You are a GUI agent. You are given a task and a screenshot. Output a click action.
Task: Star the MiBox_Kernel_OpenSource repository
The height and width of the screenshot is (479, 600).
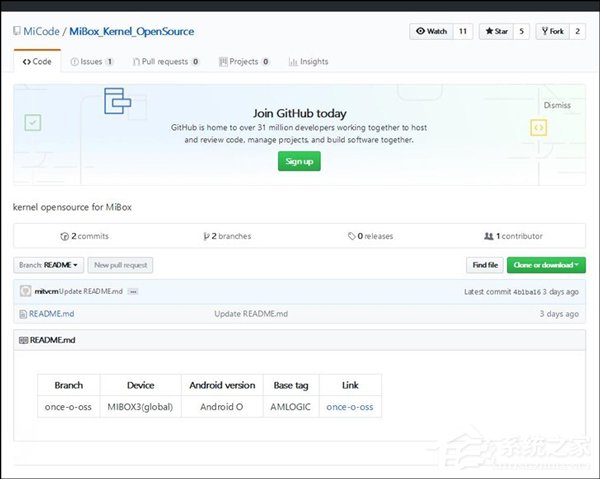pyautogui.click(x=495, y=32)
